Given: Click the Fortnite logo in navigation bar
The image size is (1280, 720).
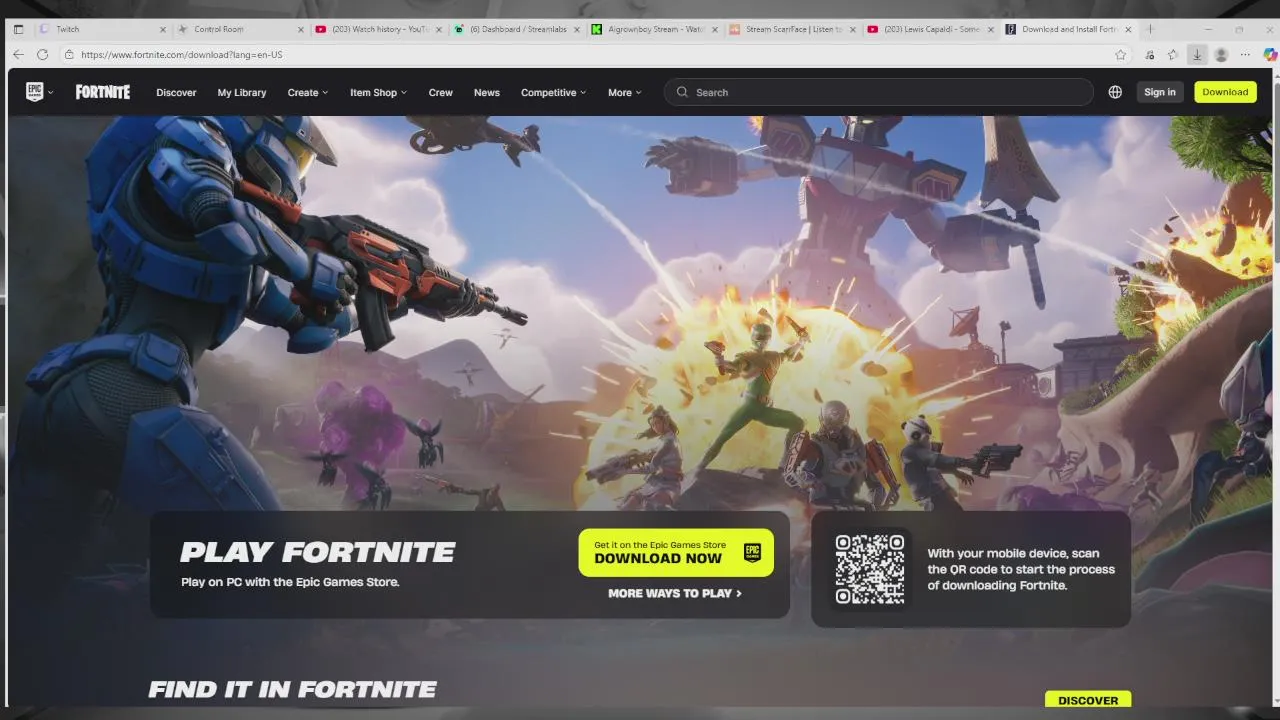Looking at the screenshot, I should click(103, 92).
